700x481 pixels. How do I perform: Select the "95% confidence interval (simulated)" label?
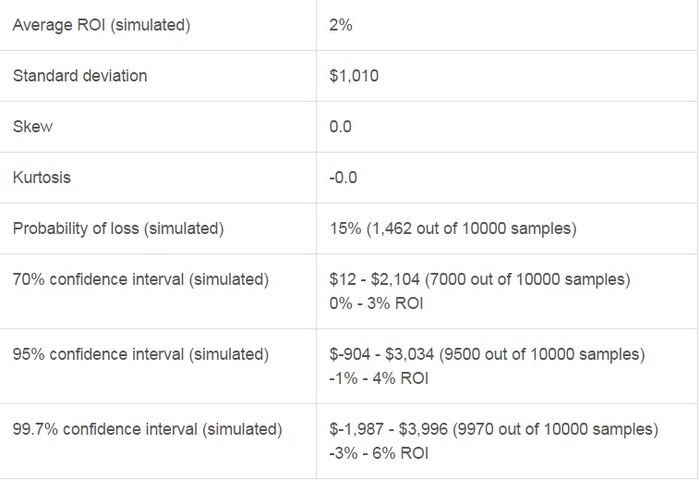click(x=140, y=355)
